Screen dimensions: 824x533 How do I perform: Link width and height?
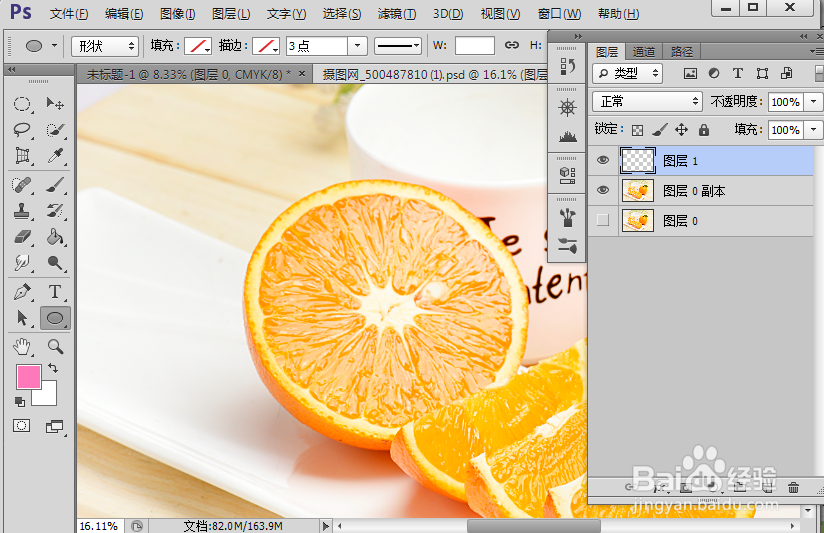(512, 46)
